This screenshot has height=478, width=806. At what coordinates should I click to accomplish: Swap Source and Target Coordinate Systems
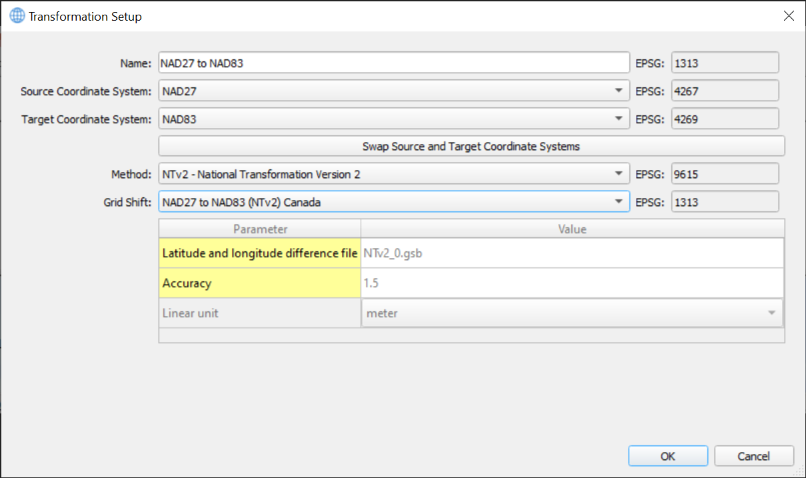(471, 146)
